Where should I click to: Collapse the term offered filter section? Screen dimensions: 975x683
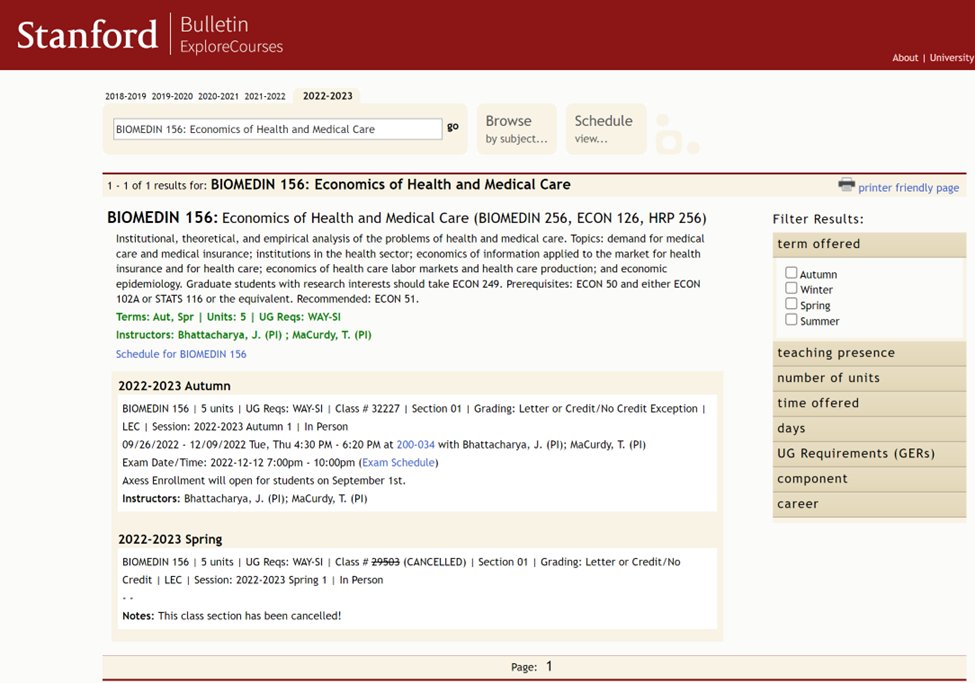pos(869,244)
